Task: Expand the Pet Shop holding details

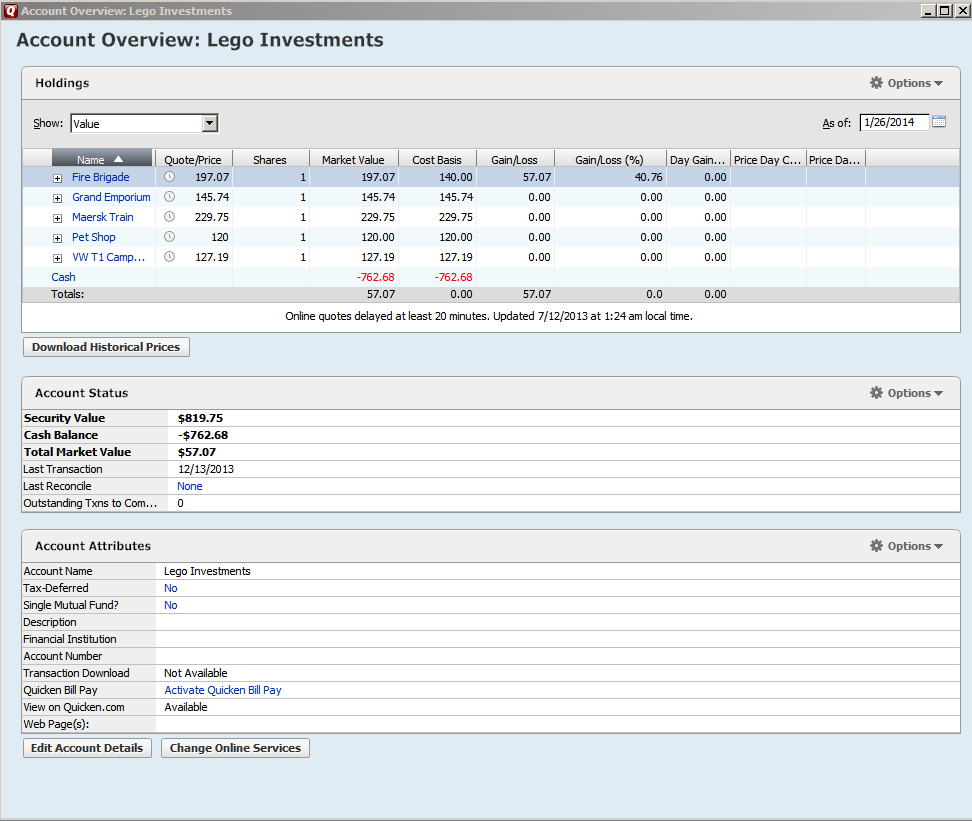Action: point(58,238)
